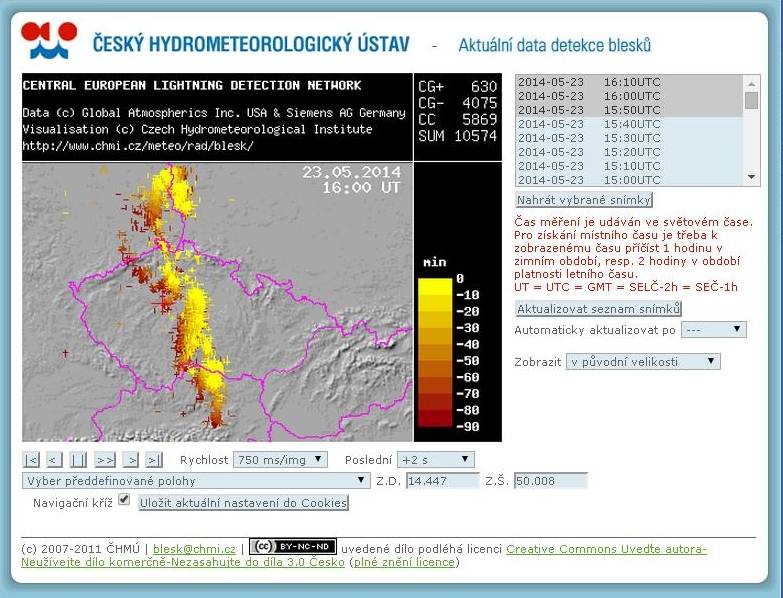Expand Vyber předdefinované polohy dropdown
This screenshot has height=598, width=783.
[x=196, y=481]
